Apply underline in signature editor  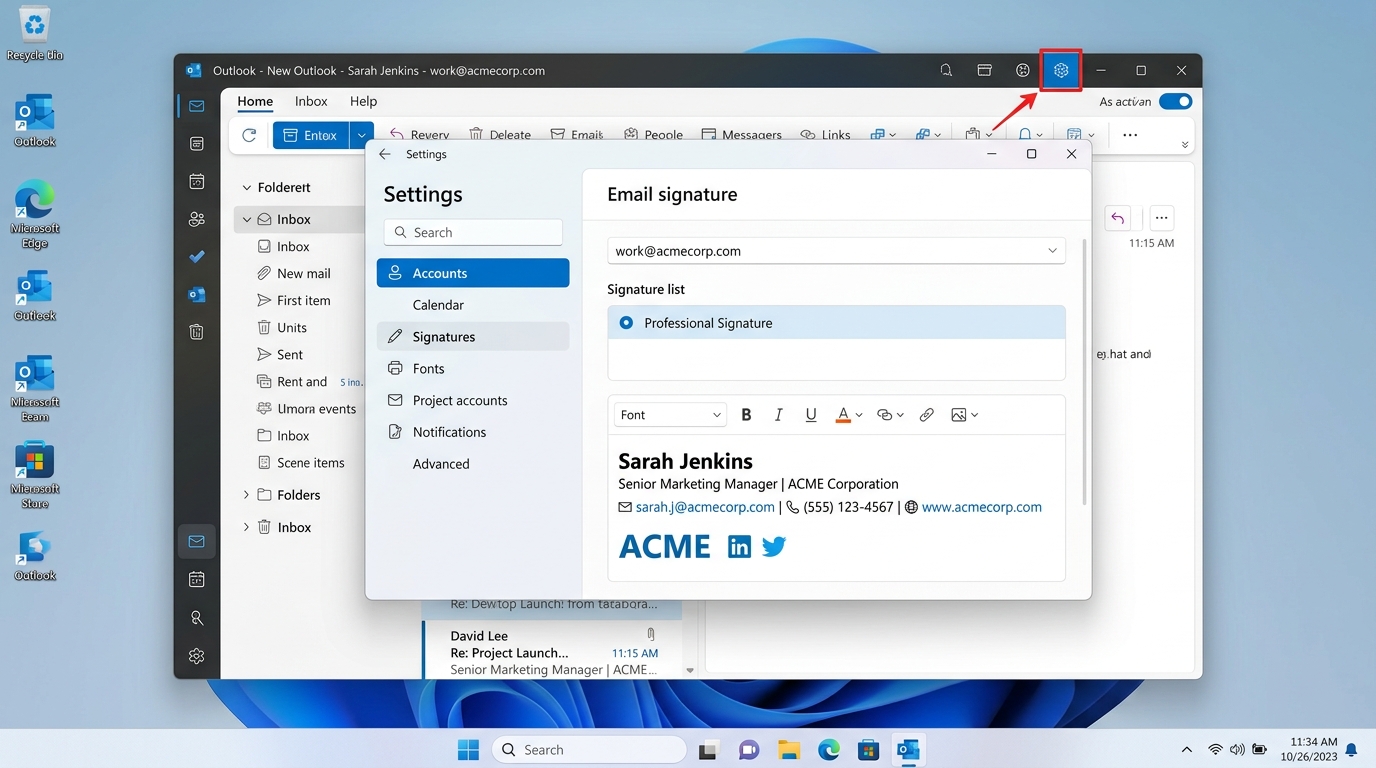click(811, 415)
